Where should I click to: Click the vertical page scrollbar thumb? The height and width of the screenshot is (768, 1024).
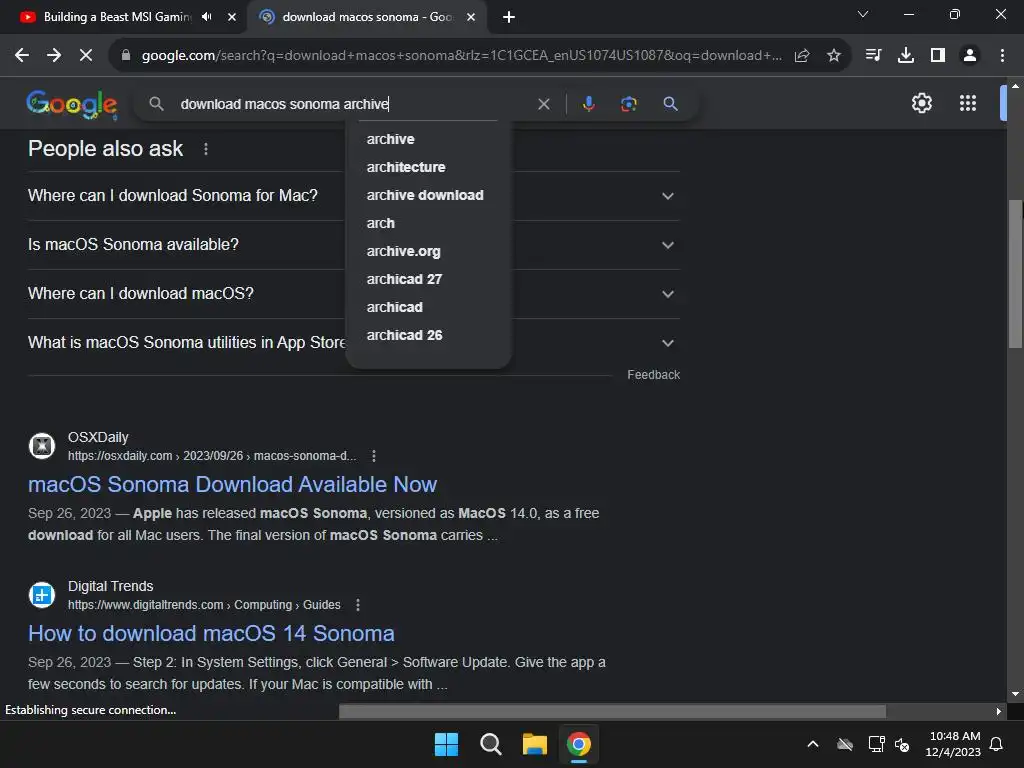pyautogui.click(x=1014, y=274)
